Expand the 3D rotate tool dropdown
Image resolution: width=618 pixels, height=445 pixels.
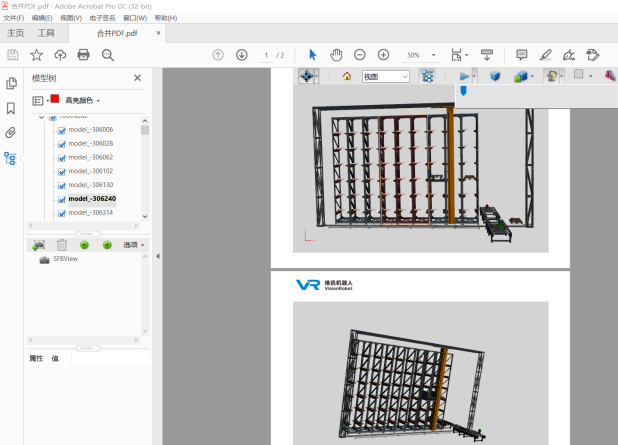click(316, 76)
